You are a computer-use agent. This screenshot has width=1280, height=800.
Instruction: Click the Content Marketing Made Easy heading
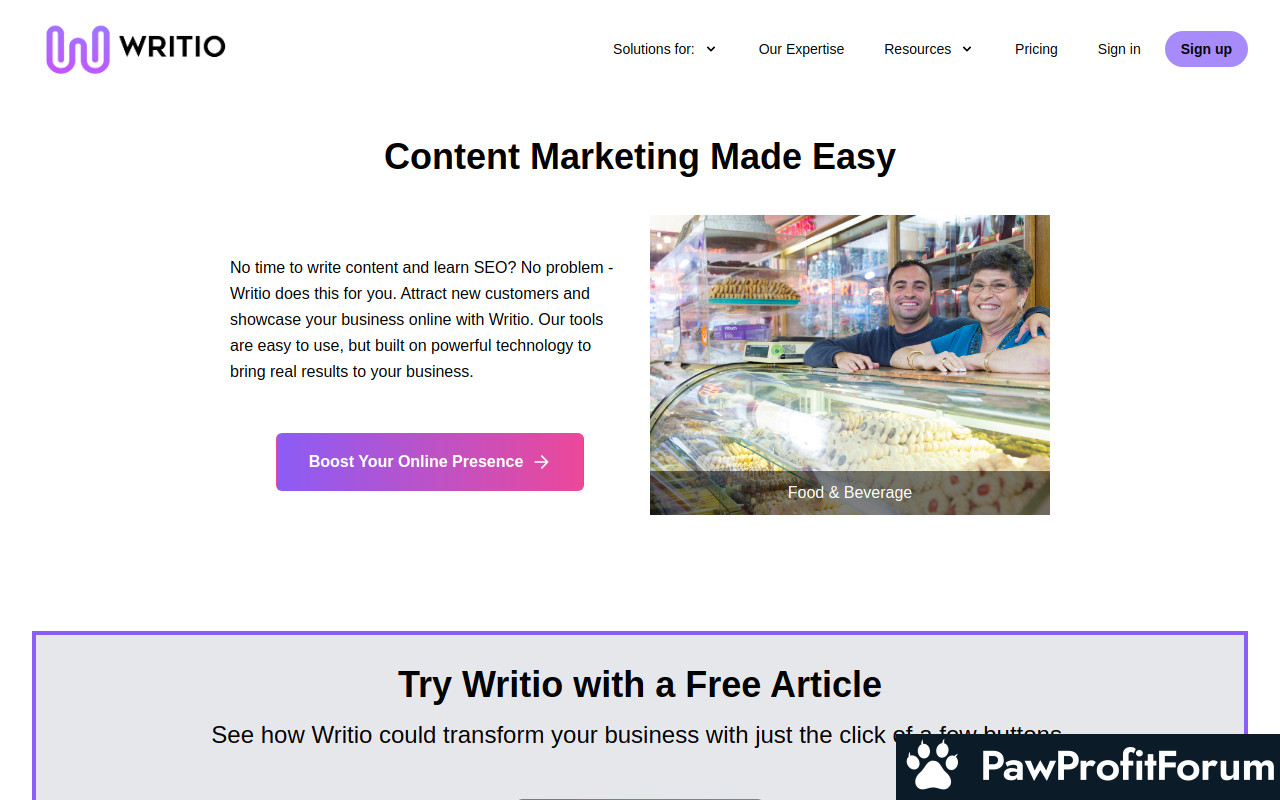pyautogui.click(x=640, y=157)
